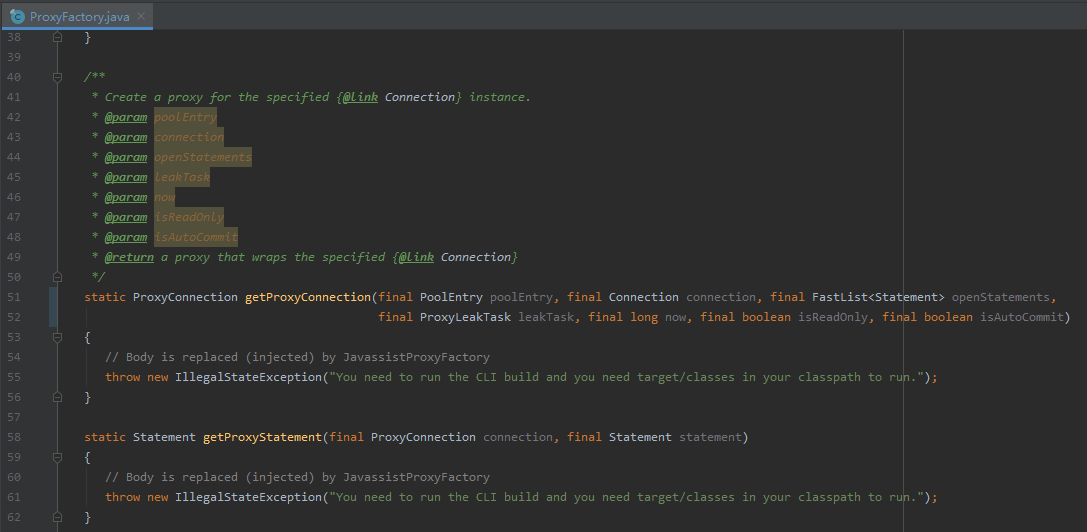Click line number 55 in the gutter
Image resolution: width=1087 pixels, height=532 pixels.
click(x=13, y=377)
